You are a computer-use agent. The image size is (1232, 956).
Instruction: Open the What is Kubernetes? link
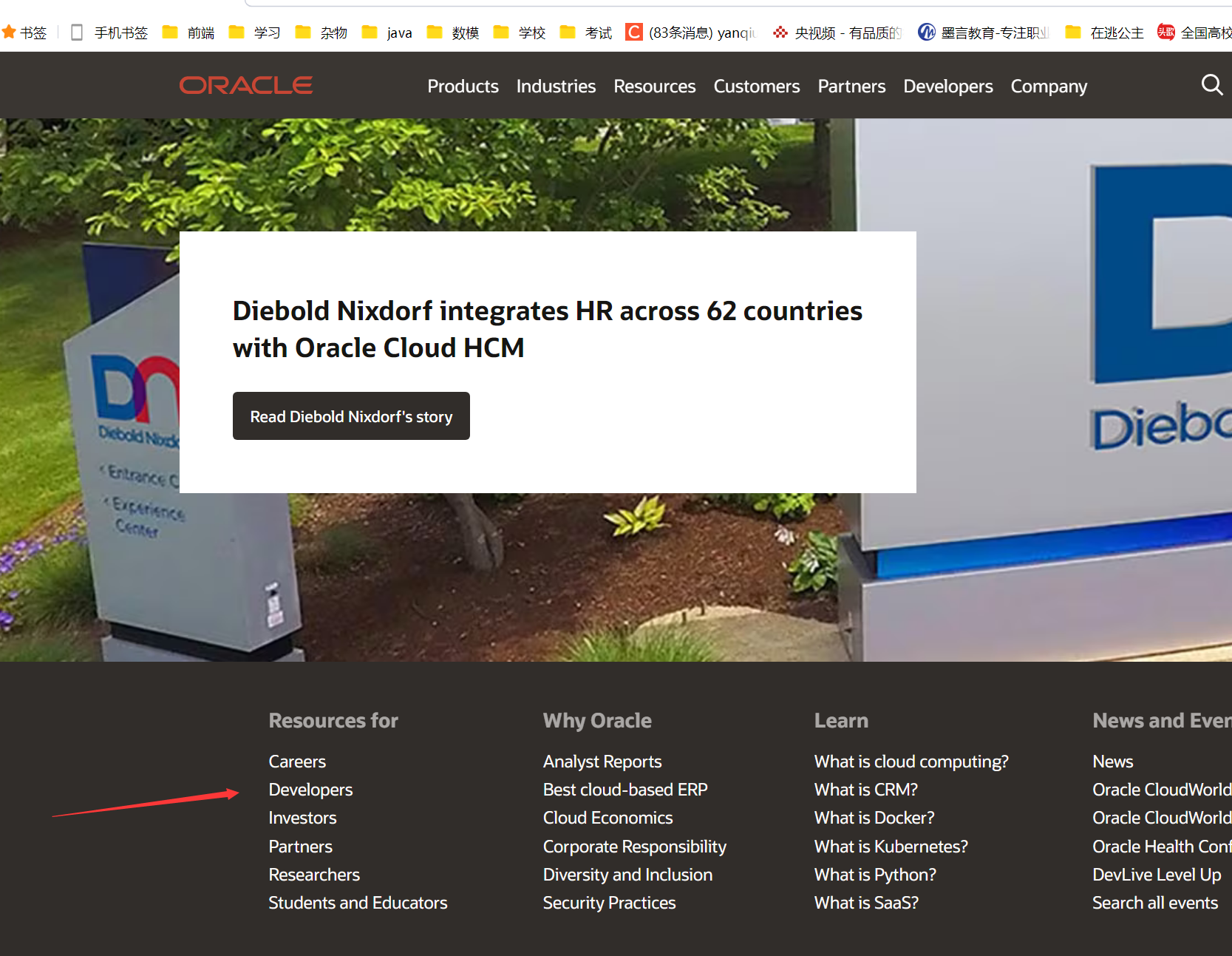click(891, 847)
